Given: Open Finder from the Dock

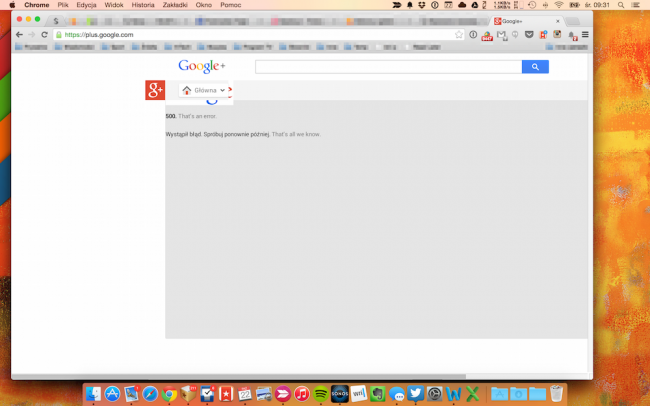Looking at the screenshot, I should (93, 394).
